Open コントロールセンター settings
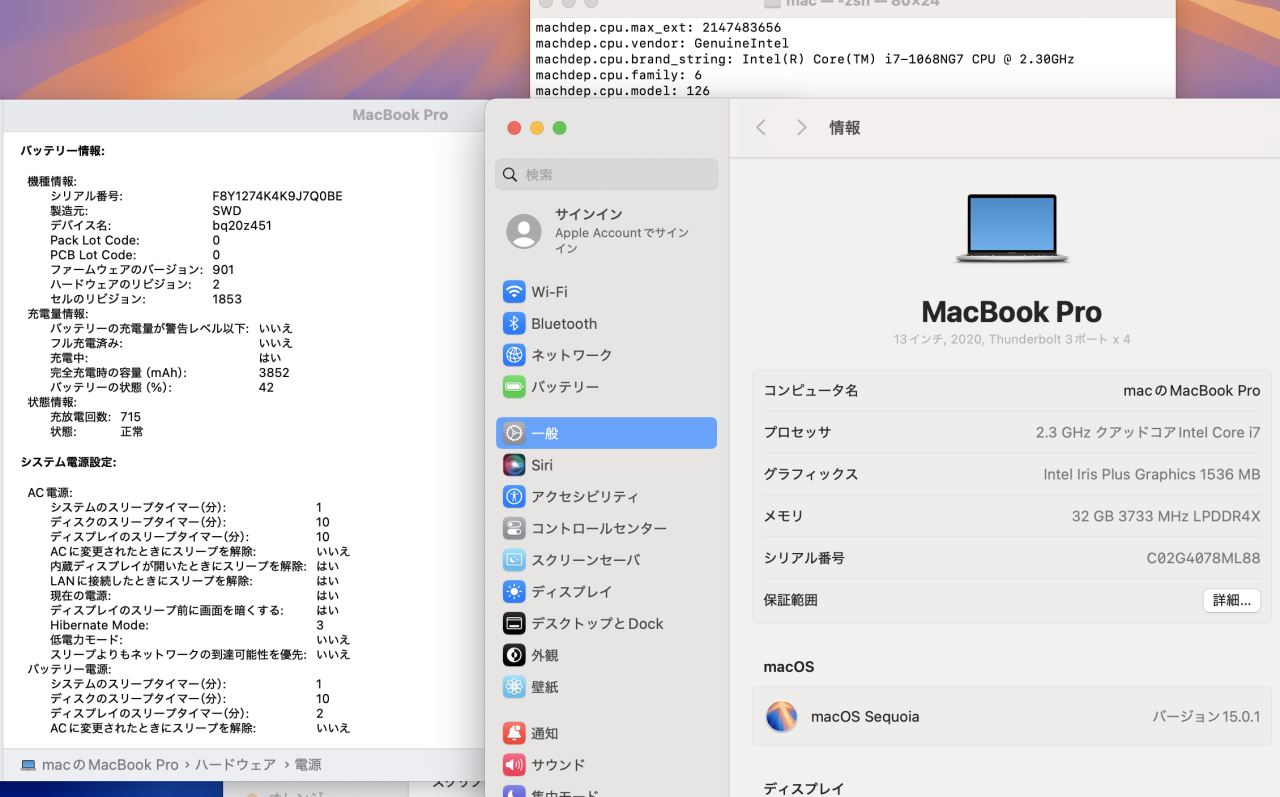The image size is (1280, 797). click(x=598, y=528)
